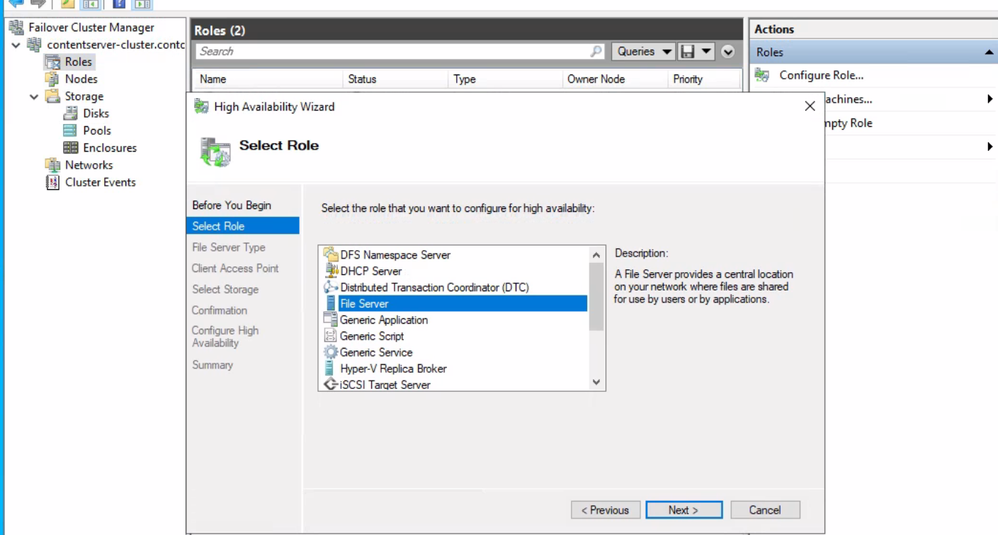The width and height of the screenshot is (998, 535).
Task: Click Generic Service gear icon
Action: [x=330, y=352]
